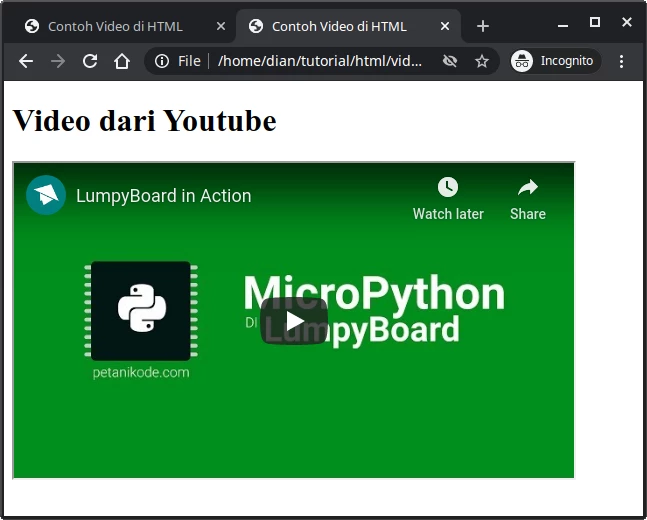Open site information icon next to File
This screenshot has width=647, height=520.
point(162,61)
